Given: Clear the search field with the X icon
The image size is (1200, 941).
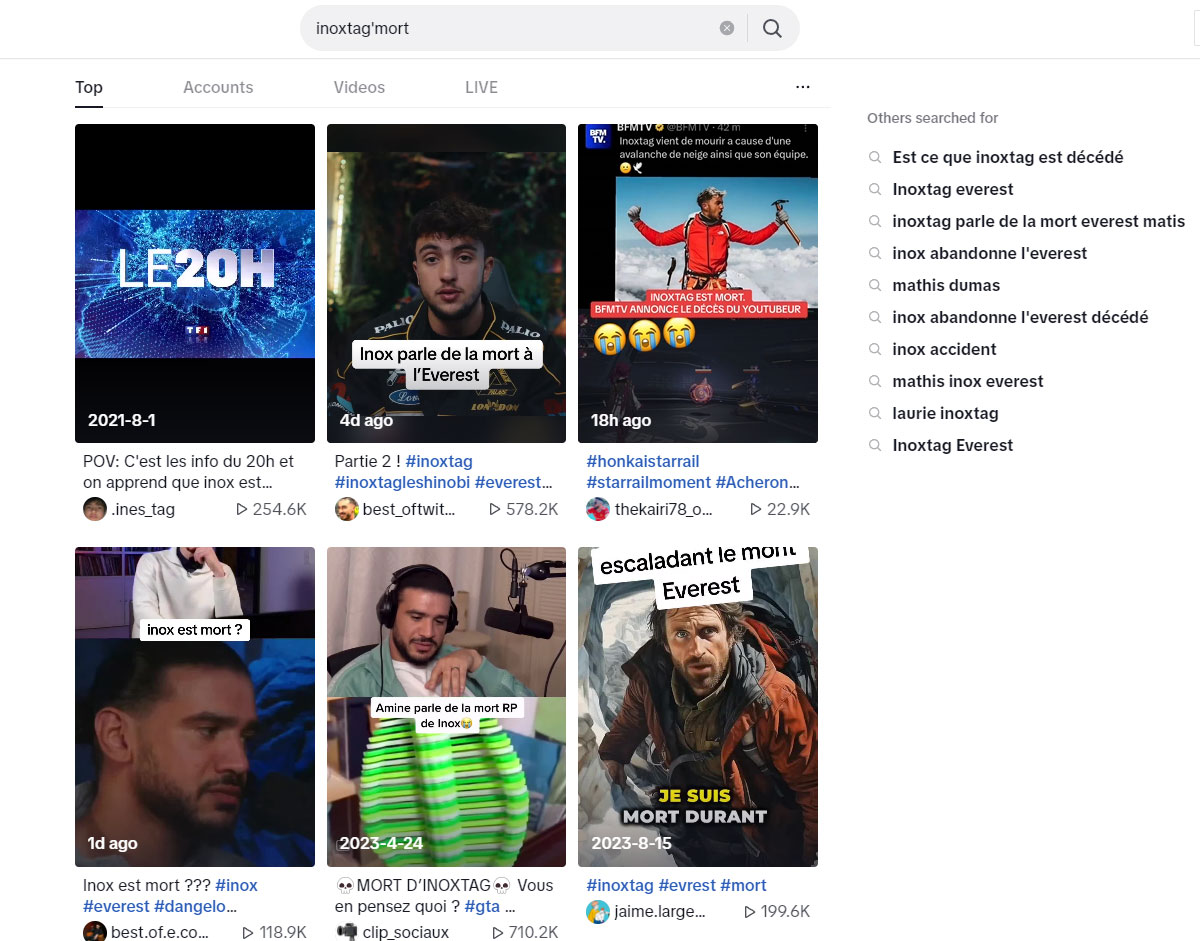Looking at the screenshot, I should (x=727, y=28).
